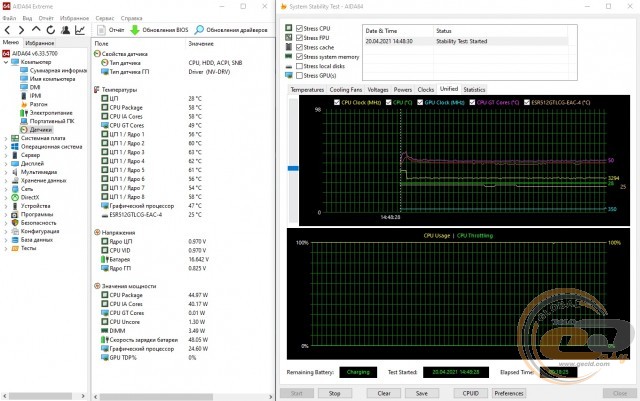
Task: Collapse the Компьютер tree node
Action: [x=6, y=62]
